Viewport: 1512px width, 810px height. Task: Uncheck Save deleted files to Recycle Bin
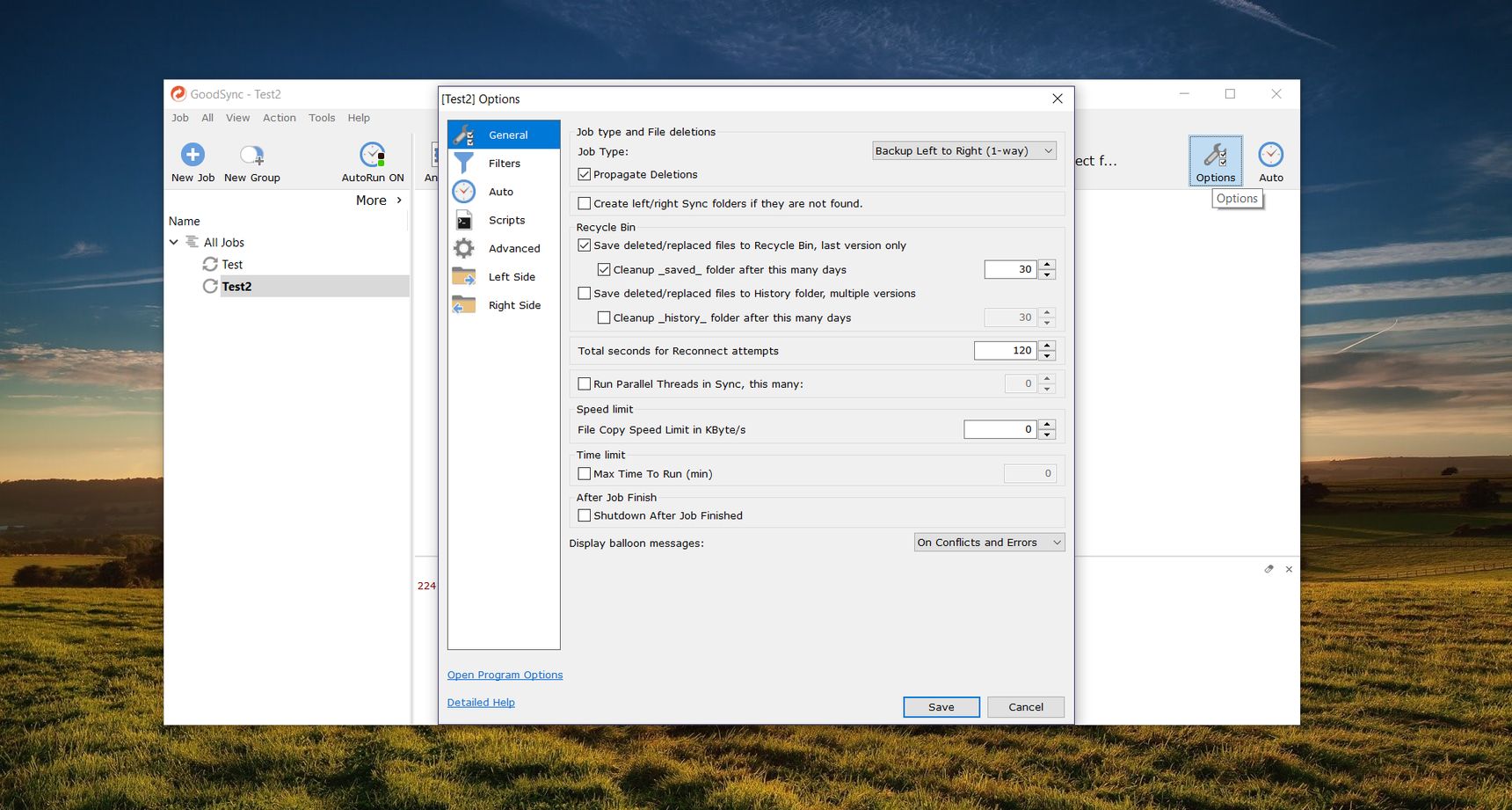(x=584, y=245)
